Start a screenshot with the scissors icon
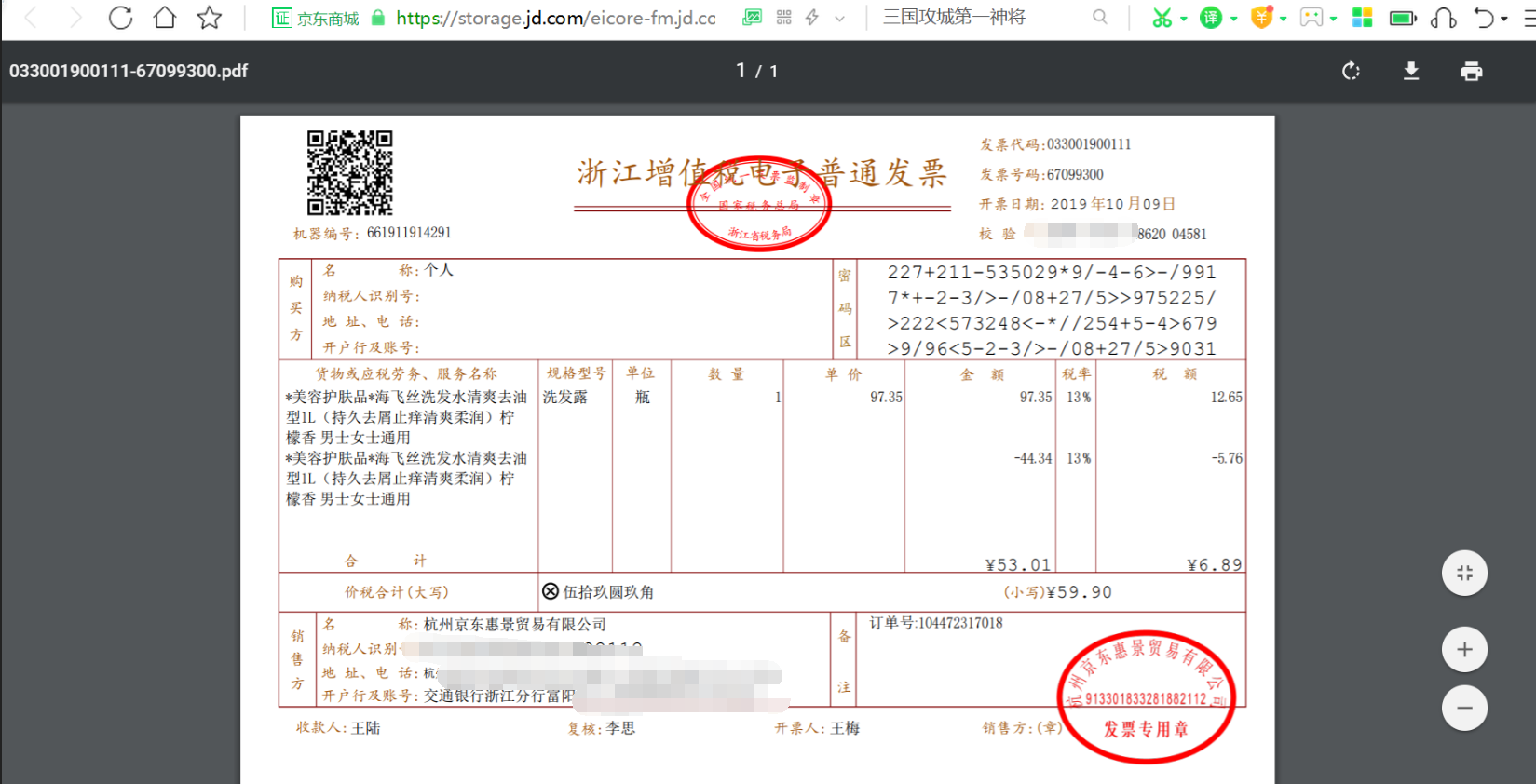Viewport: 1536px width, 784px height. click(1162, 18)
